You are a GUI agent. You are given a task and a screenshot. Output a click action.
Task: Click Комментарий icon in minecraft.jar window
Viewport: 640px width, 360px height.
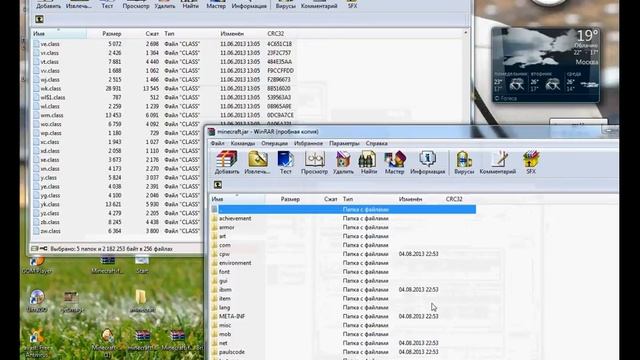[x=498, y=162]
